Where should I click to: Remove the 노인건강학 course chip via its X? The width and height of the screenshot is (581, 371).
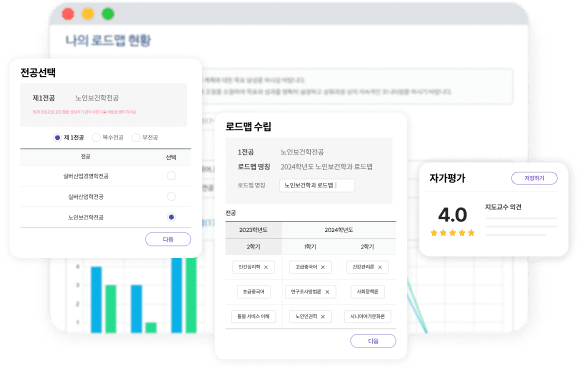323,317
